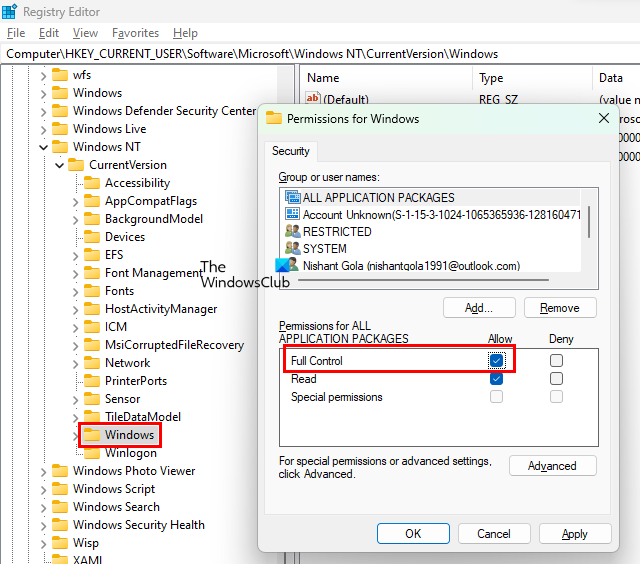The width and height of the screenshot is (640, 564).
Task: Click the Wisp folder icon
Action: (60, 543)
